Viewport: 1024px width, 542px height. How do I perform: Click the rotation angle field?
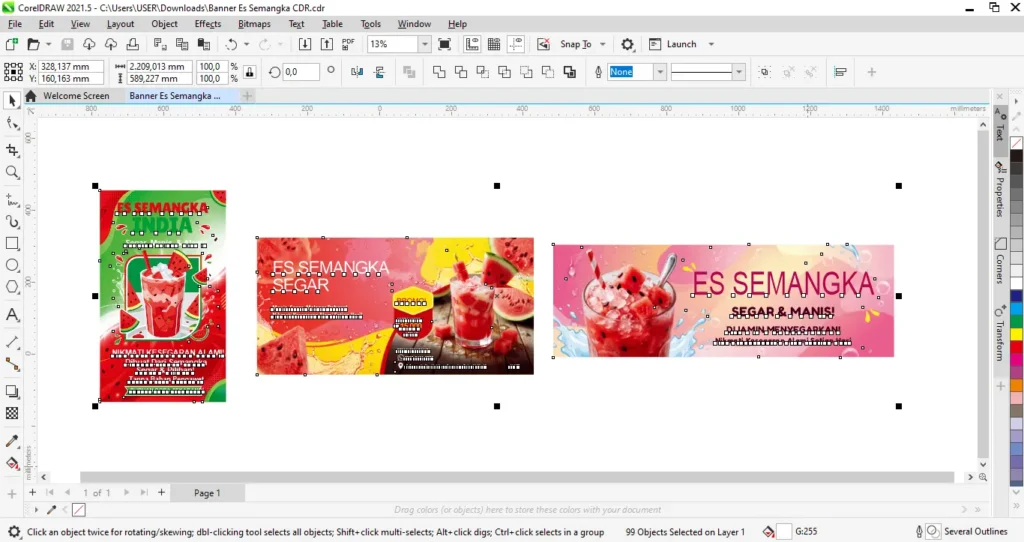click(300, 72)
